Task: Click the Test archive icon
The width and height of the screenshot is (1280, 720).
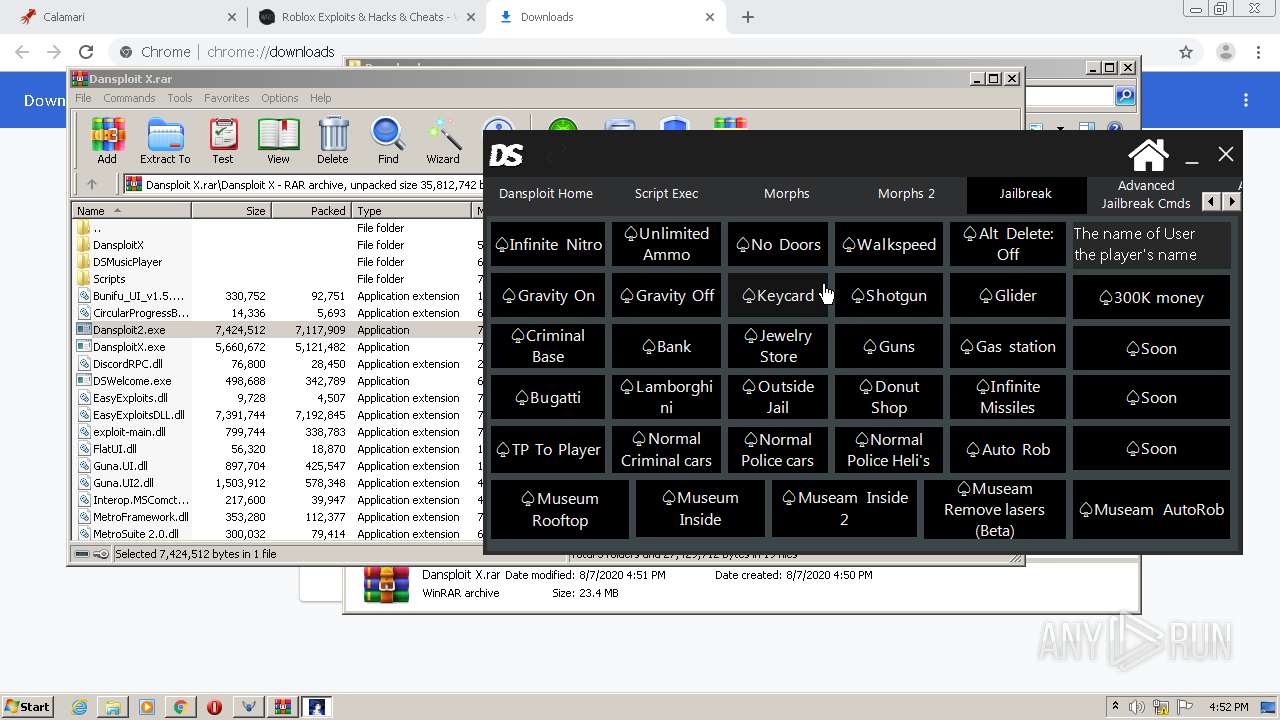Action: [223, 141]
